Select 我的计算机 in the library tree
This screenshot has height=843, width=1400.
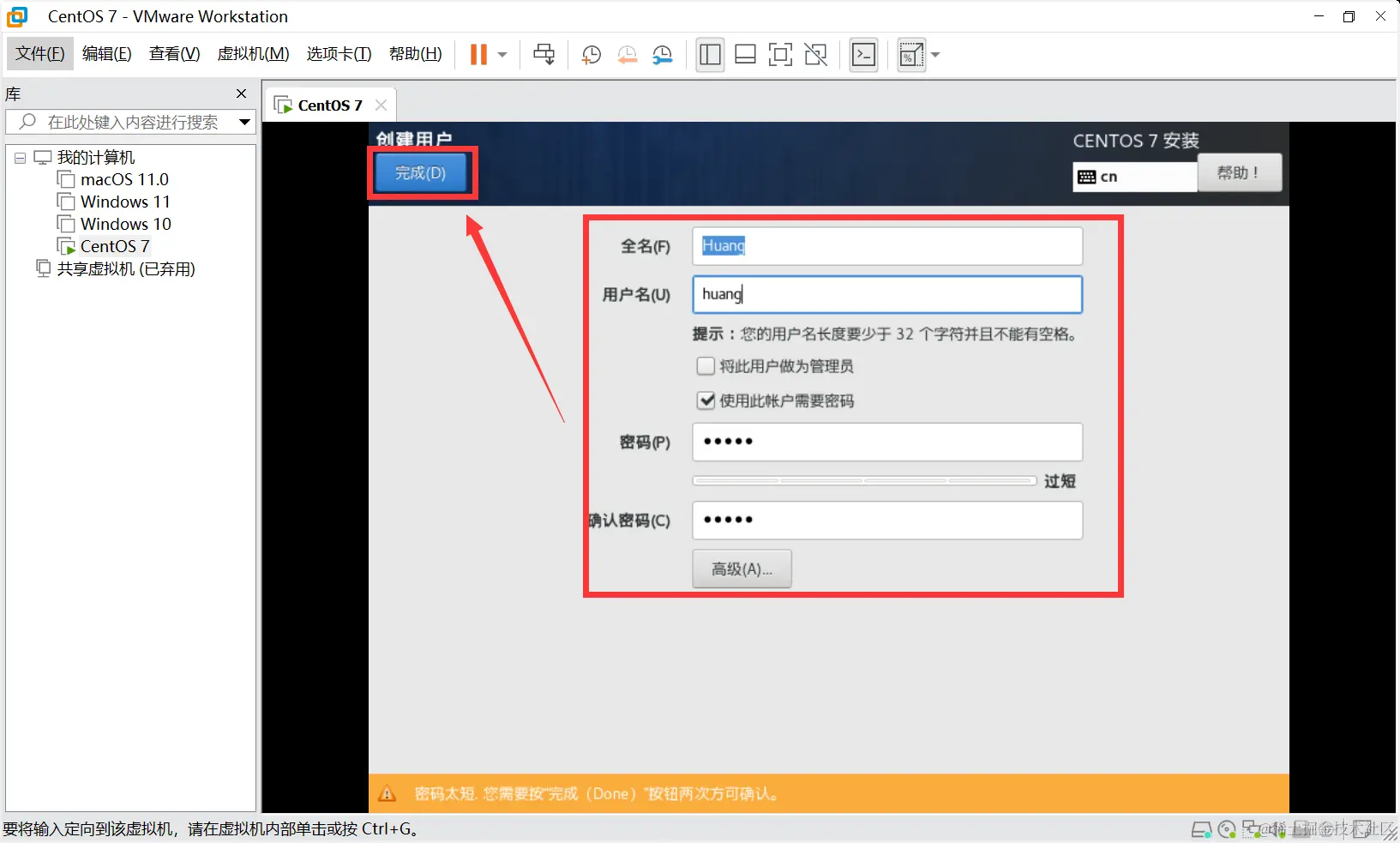point(95,158)
